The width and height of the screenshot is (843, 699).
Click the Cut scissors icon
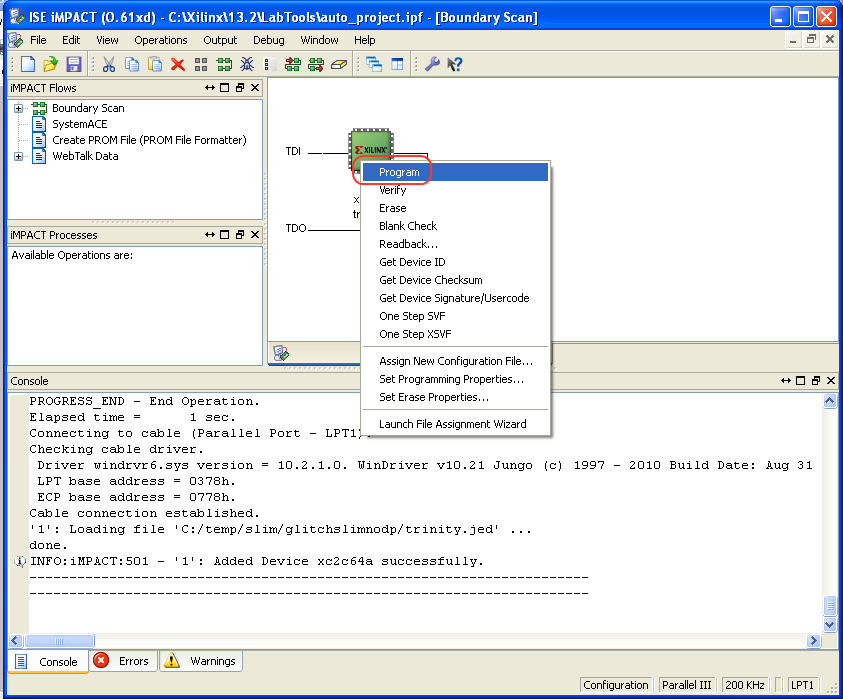(x=109, y=64)
